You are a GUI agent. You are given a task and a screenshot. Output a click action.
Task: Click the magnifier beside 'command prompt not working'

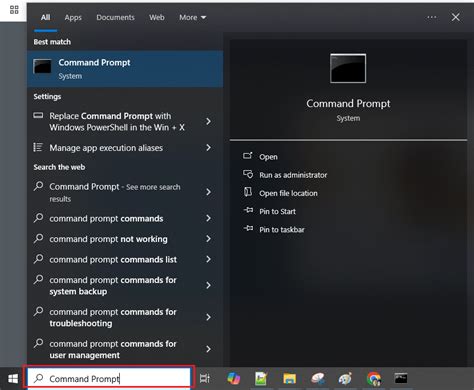[x=39, y=238]
